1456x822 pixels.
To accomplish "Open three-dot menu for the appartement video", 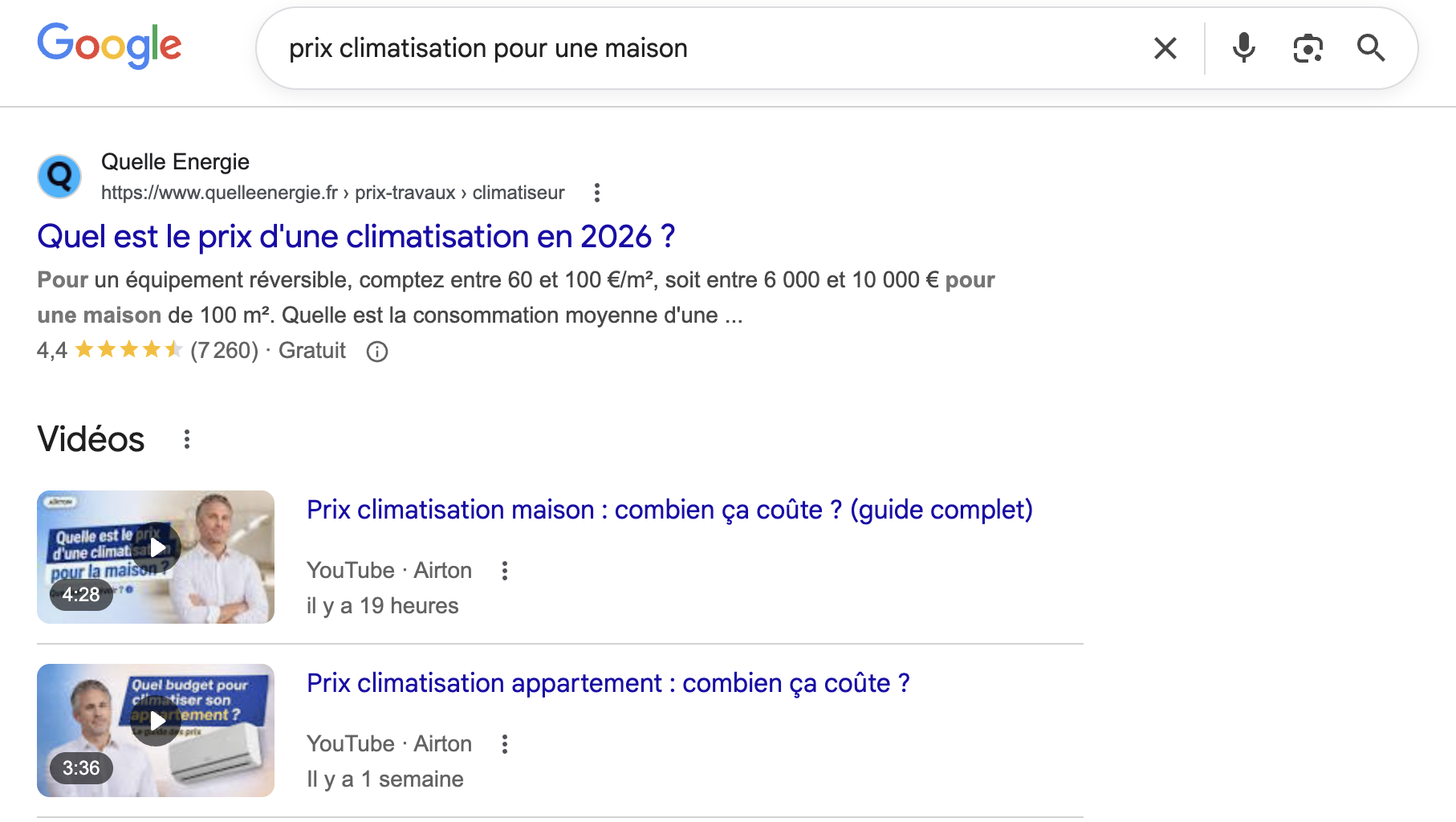I will coord(504,744).
